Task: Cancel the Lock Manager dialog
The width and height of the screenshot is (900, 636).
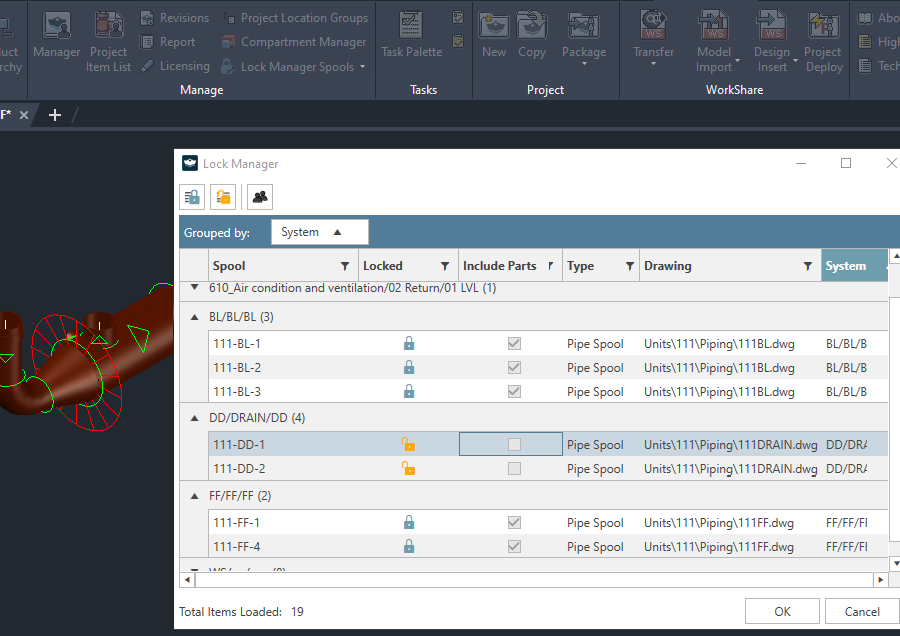Action: 862,611
